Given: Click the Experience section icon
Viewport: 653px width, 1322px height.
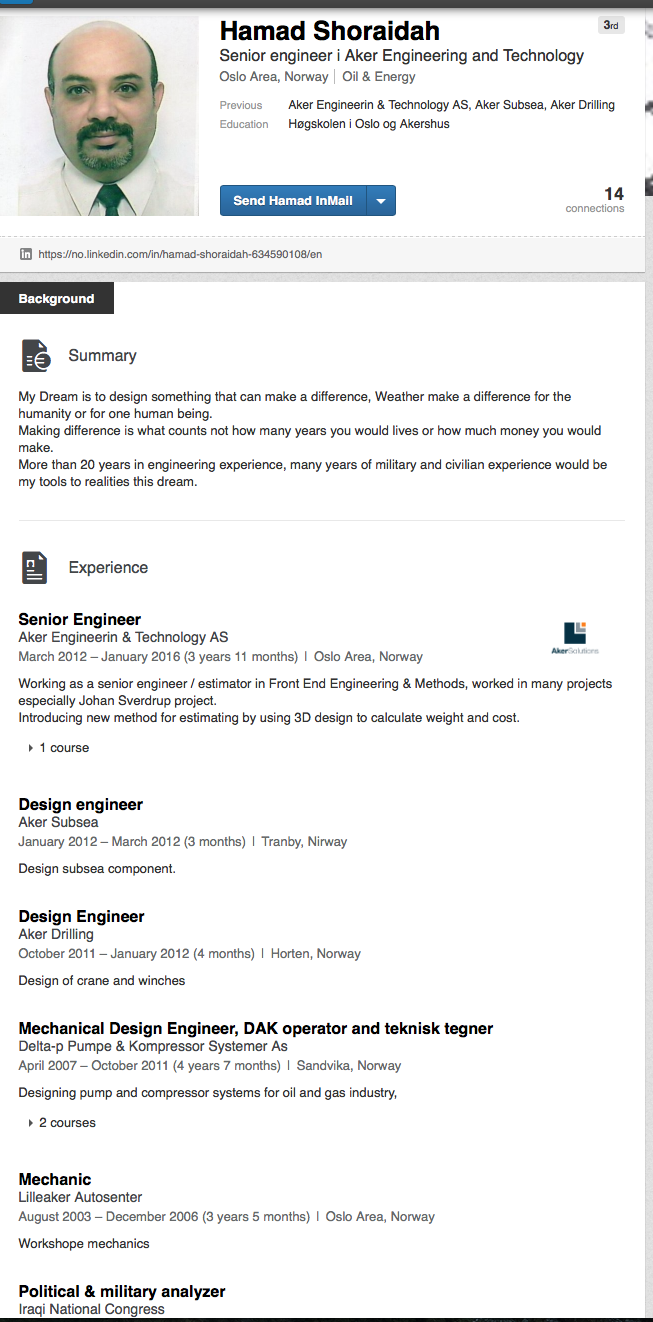Looking at the screenshot, I should coord(35,568).
